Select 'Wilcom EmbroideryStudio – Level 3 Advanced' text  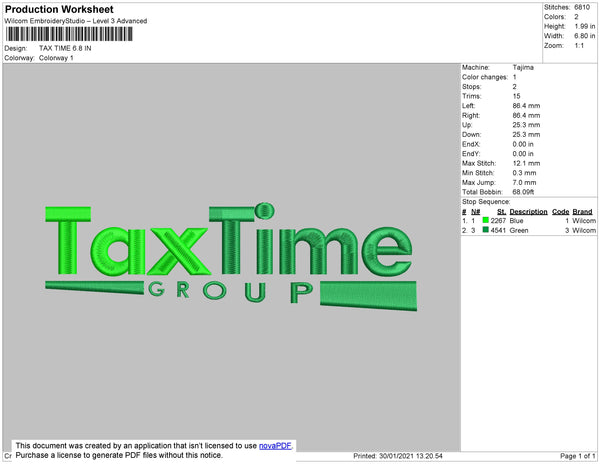click(76, 21)
